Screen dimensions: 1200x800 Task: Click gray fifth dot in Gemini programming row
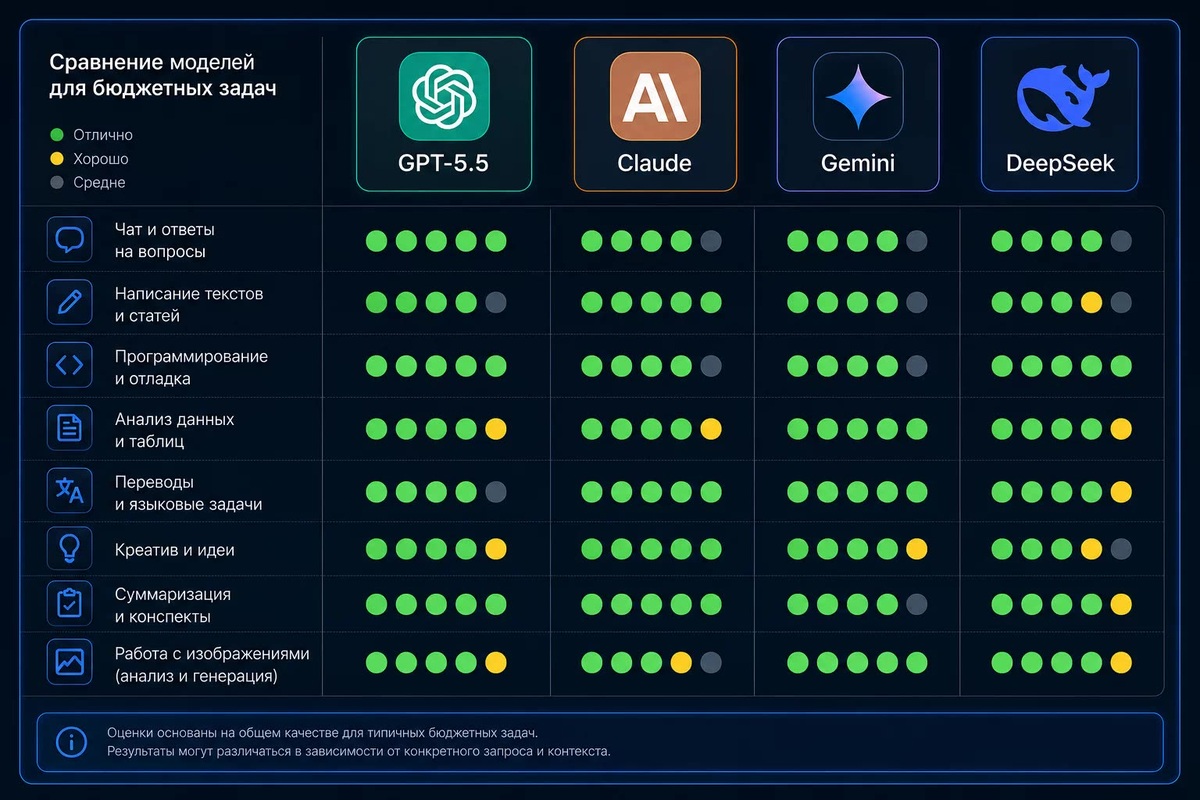coord(916,366)
